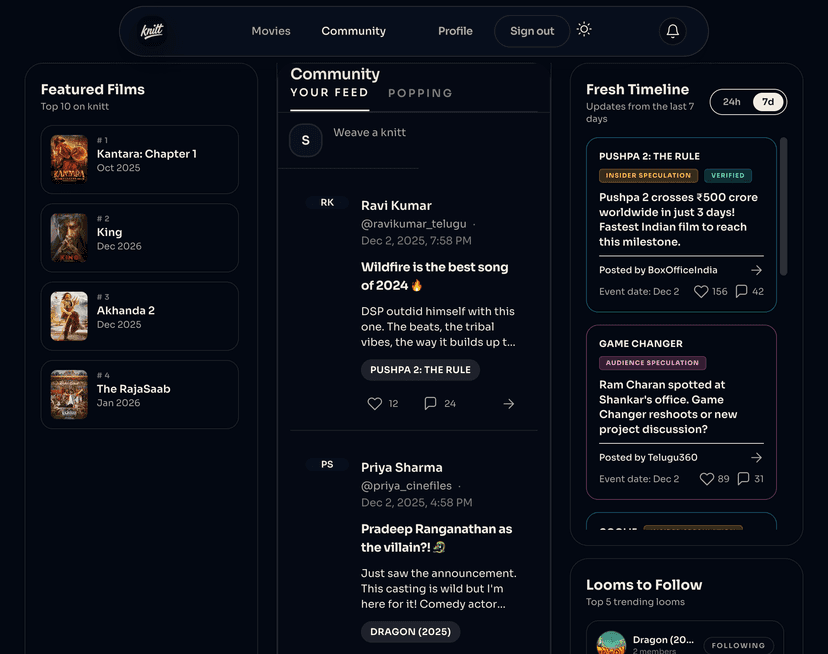The width and height of the screenshot is (828, 654).
Task: Toggle light mode with the sun icon
Action: [x=584, y=30]
